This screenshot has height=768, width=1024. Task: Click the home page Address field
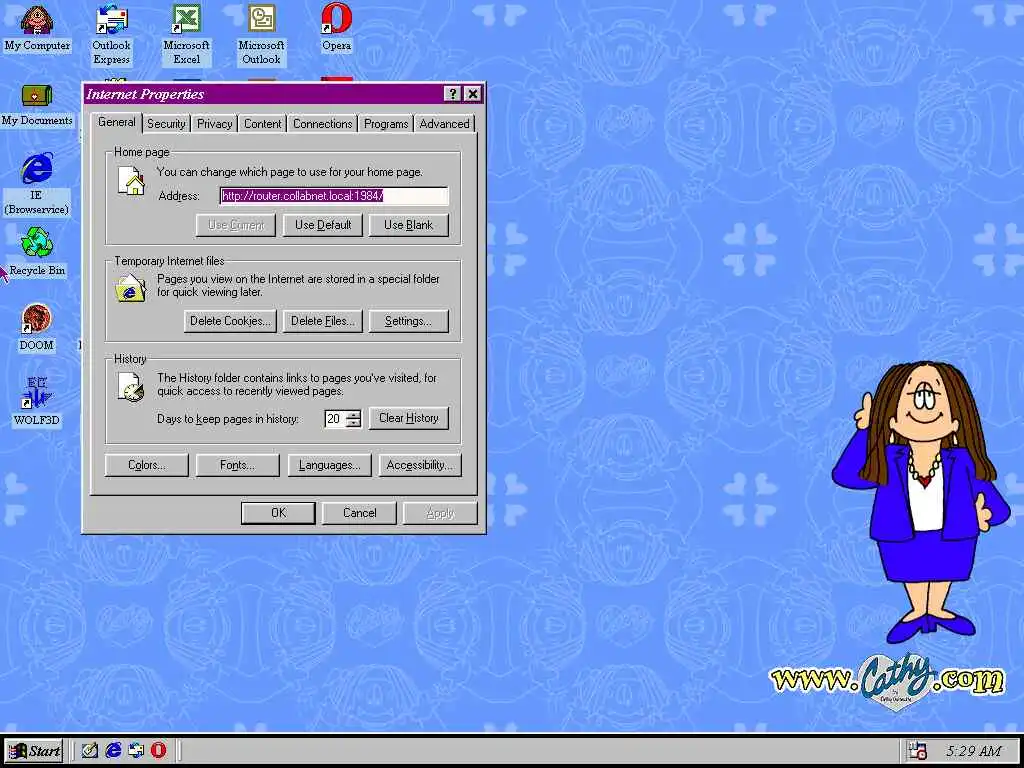tap(334, 195)
